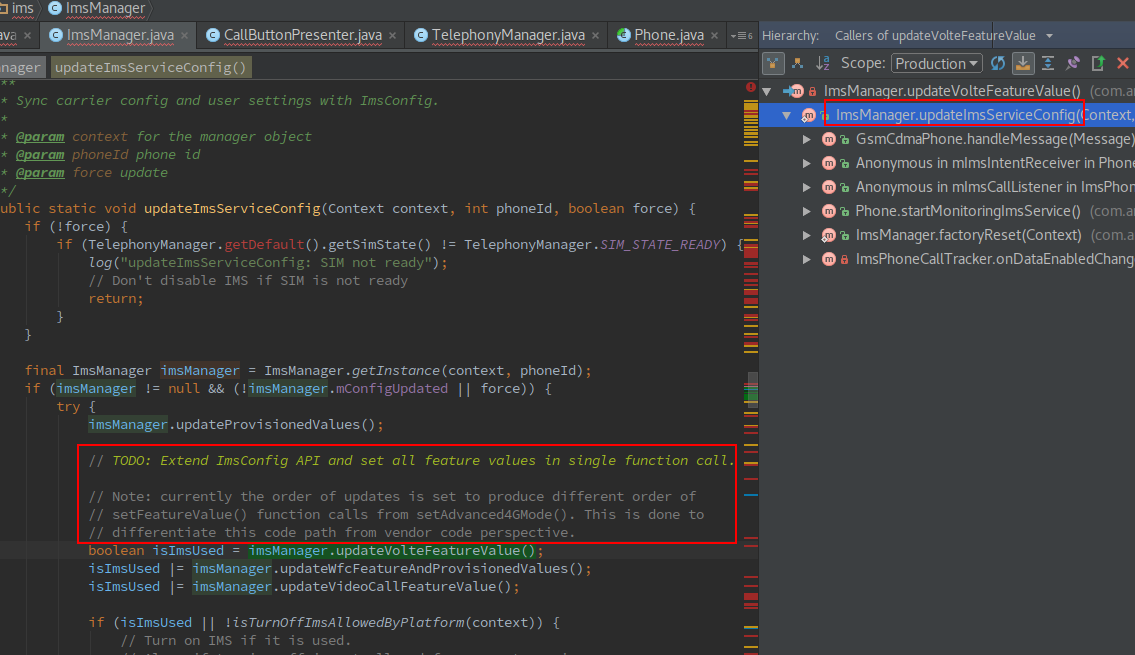1135x655 pixels.
Task: Click red lock icon on ImsPhoneCallTracker row
Action: click(844, 260)
